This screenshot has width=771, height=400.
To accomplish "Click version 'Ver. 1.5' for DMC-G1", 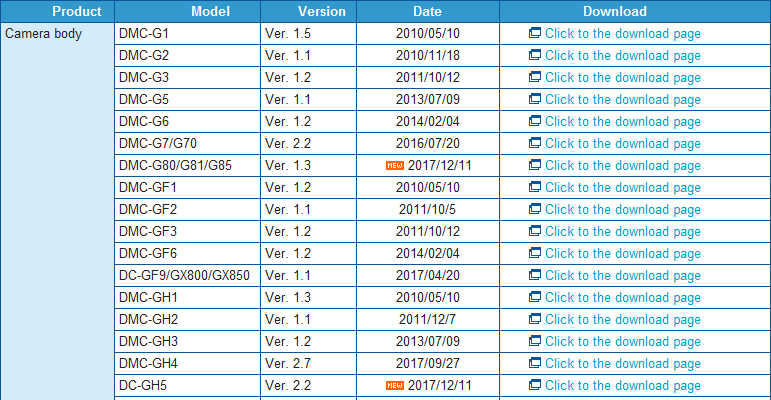I will [x=288, y=33].
